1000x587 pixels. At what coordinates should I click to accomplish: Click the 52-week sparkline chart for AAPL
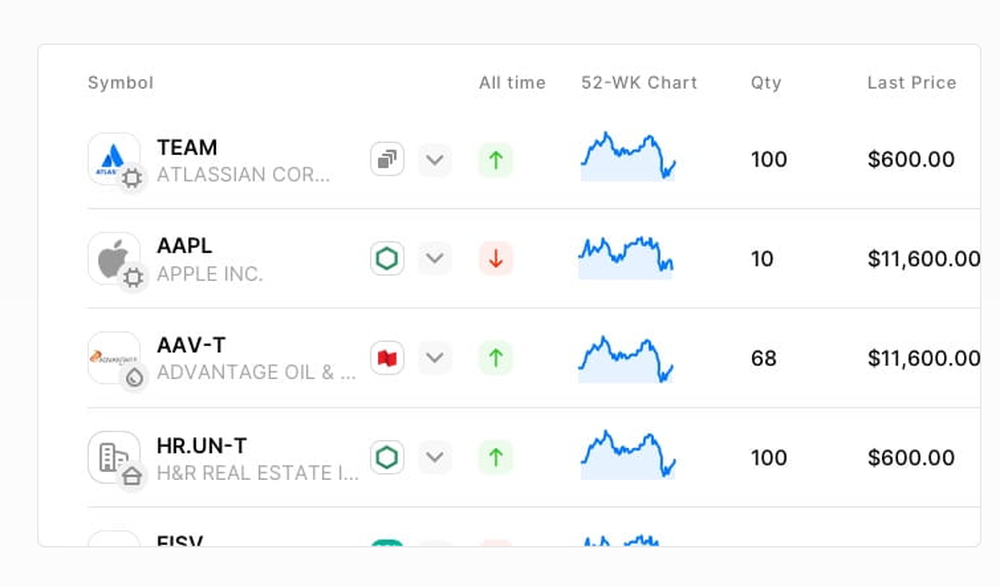pos(625,255)
